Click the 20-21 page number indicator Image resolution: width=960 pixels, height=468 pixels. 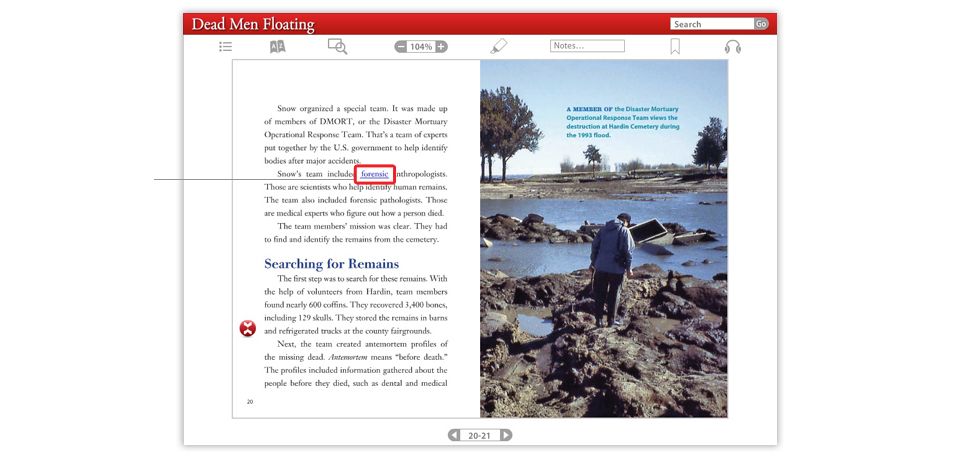coord(480,436)
